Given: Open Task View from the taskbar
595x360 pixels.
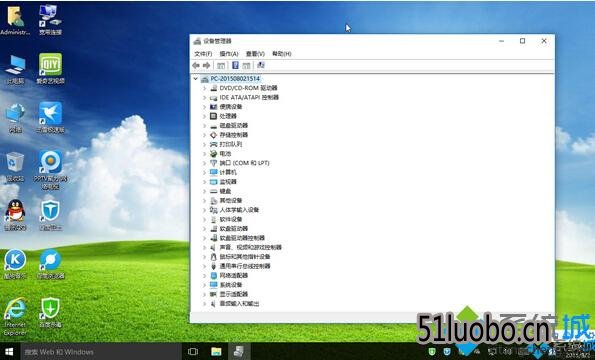Looking at the screenshot, I should pos(193,352).
